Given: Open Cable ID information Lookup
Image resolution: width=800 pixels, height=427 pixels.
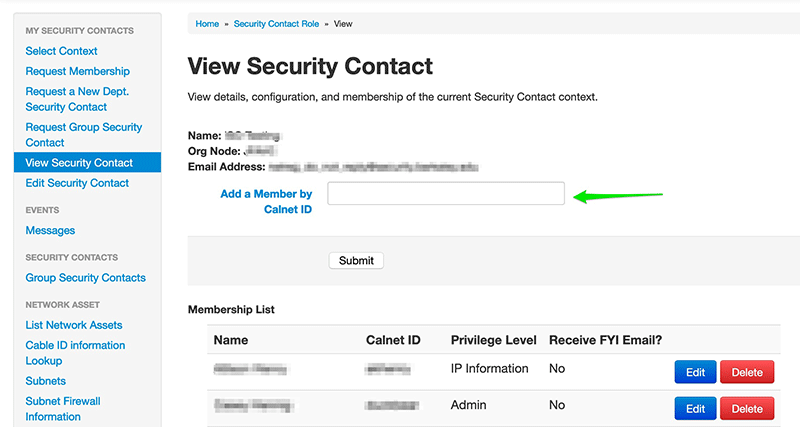Looking at the screenshot, I should click(x=75, y=353).
